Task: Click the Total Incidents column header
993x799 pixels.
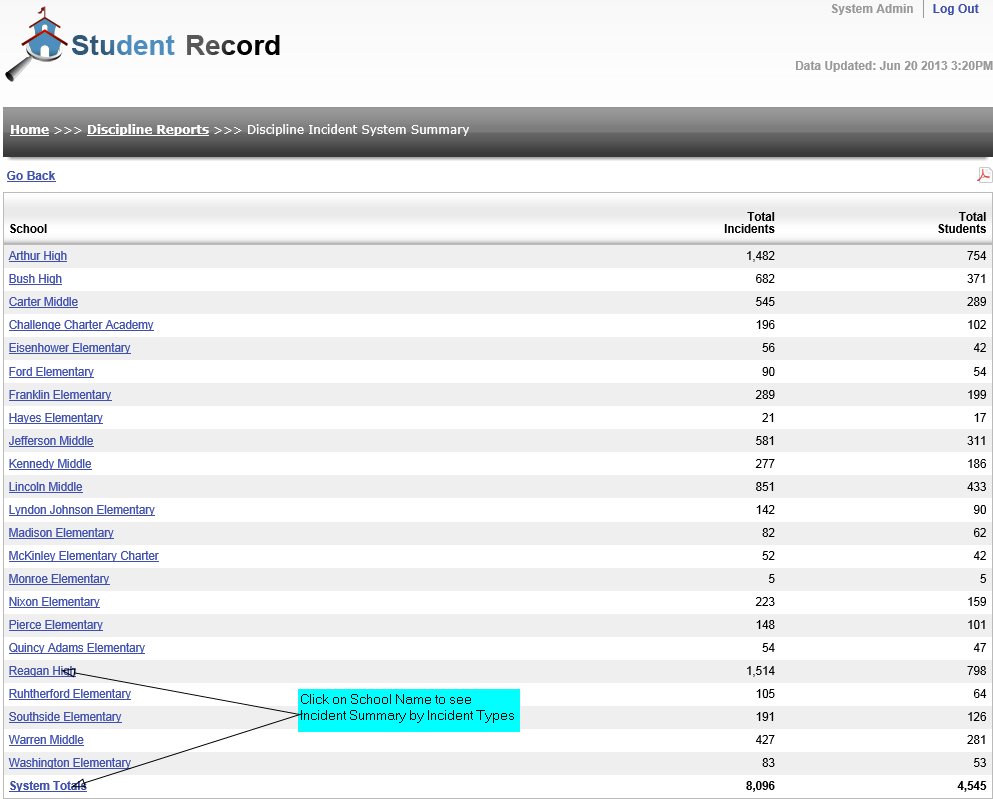Action: coord(749,223)
